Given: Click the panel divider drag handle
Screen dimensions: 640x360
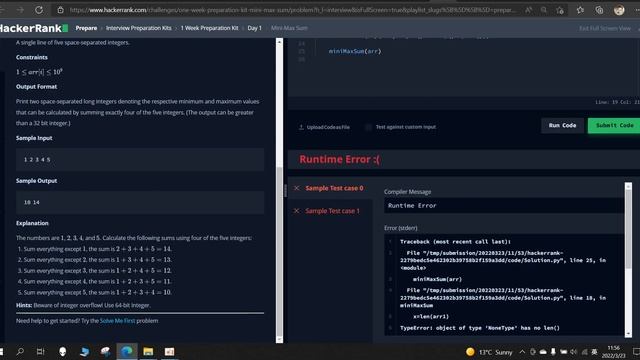Looking at the screenshot, I should click(x=285, y=190).
